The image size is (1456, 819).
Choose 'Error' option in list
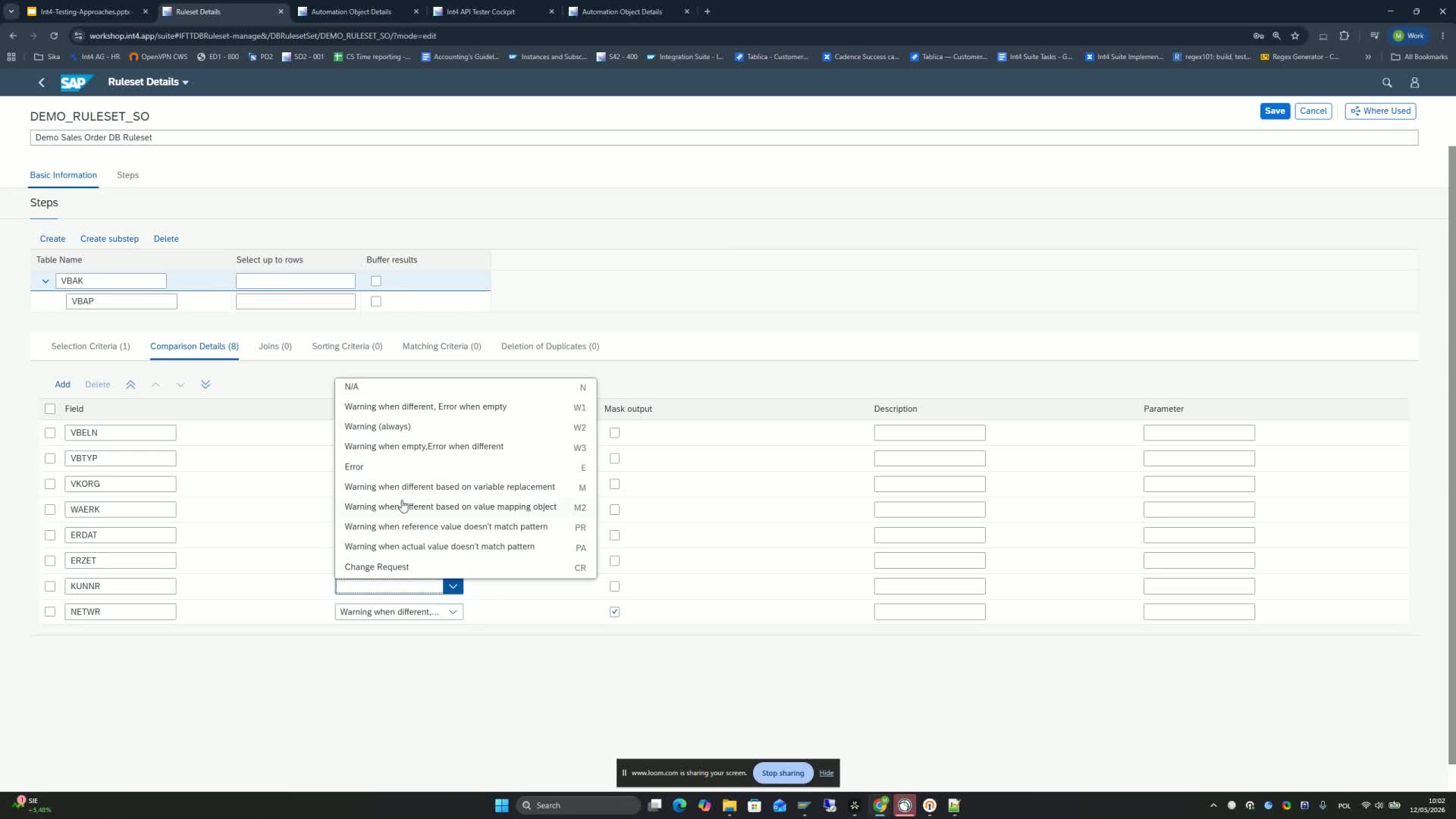[x=466, y=467]
